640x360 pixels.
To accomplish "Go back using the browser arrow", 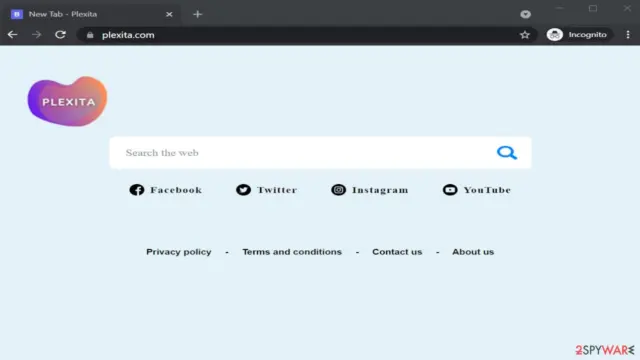I will tap(13, 35).
